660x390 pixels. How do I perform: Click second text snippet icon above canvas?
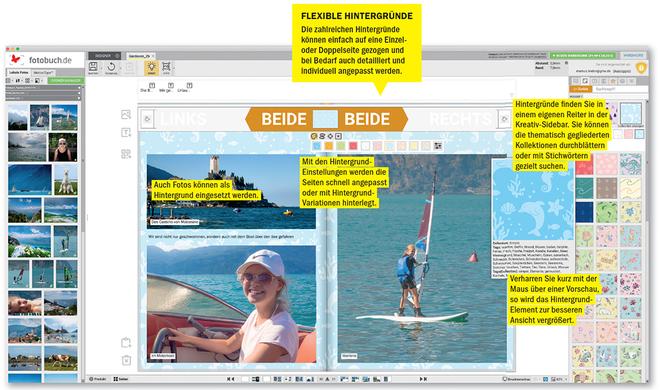click(170, 85)
